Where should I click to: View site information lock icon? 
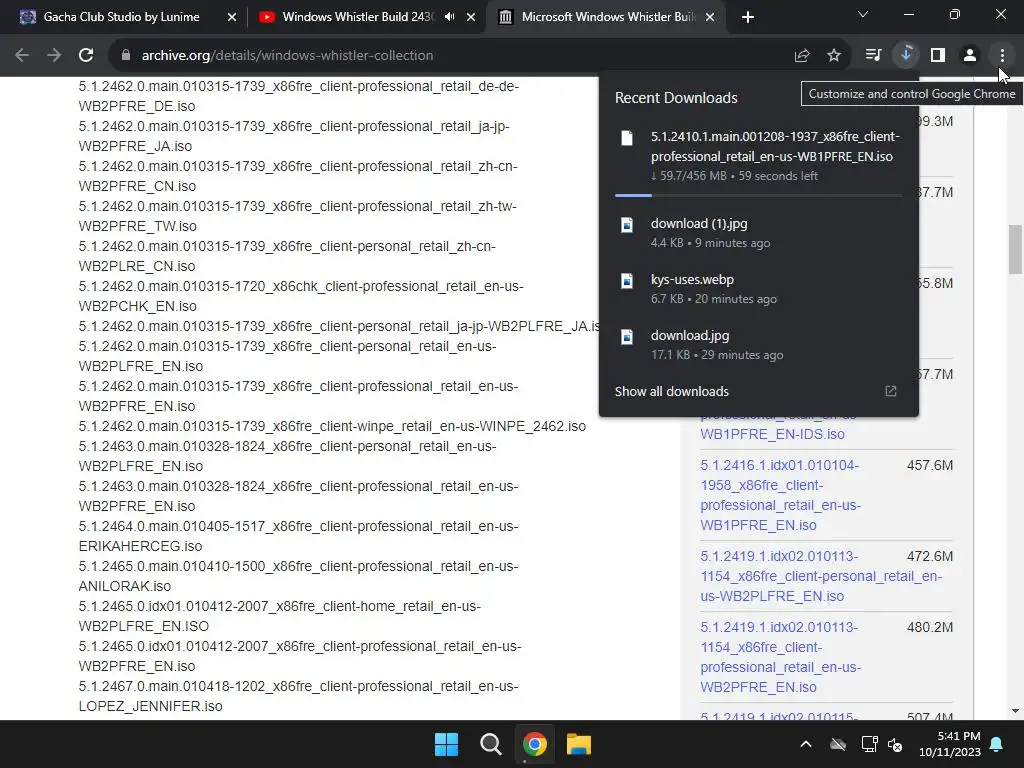pos(126,56)
